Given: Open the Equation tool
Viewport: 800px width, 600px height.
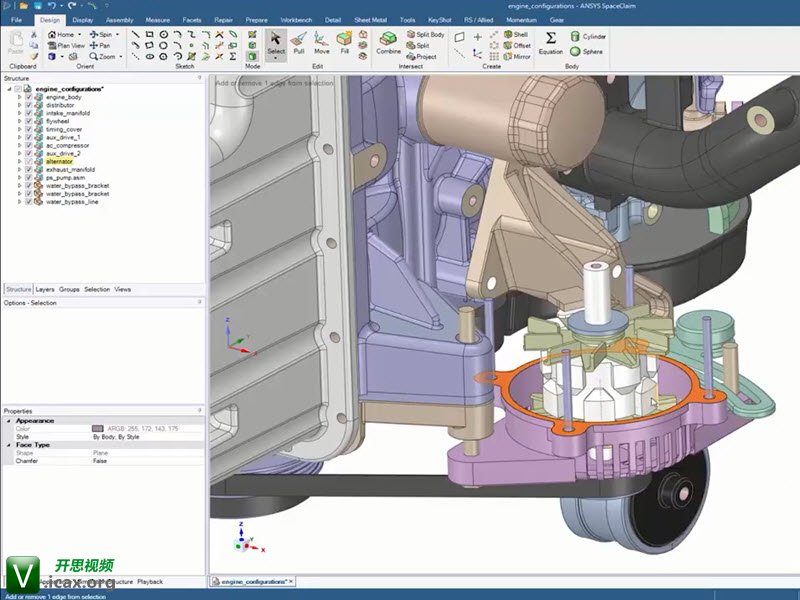Looking at the screenshot, I should point(551,43).
